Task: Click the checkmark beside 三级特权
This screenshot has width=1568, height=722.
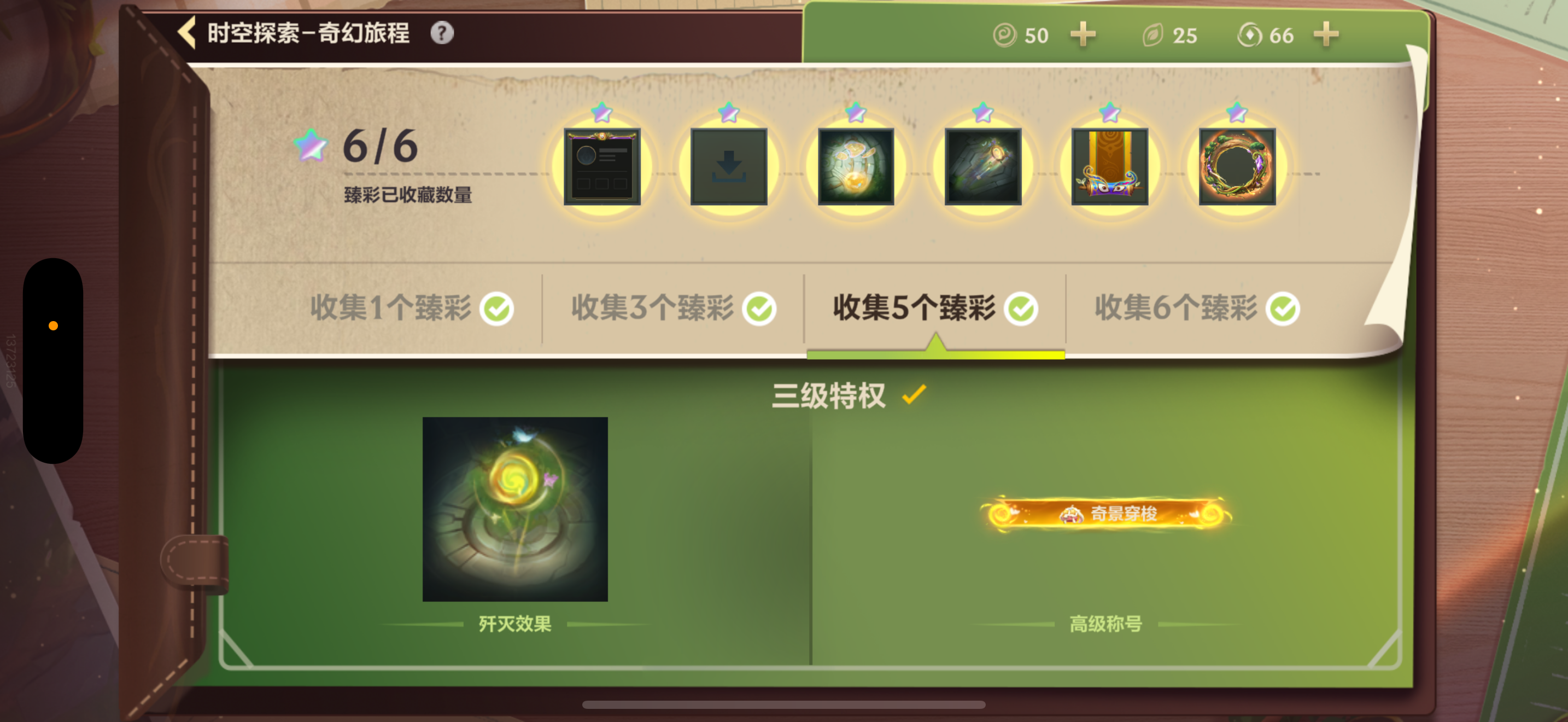Action: 914,394
